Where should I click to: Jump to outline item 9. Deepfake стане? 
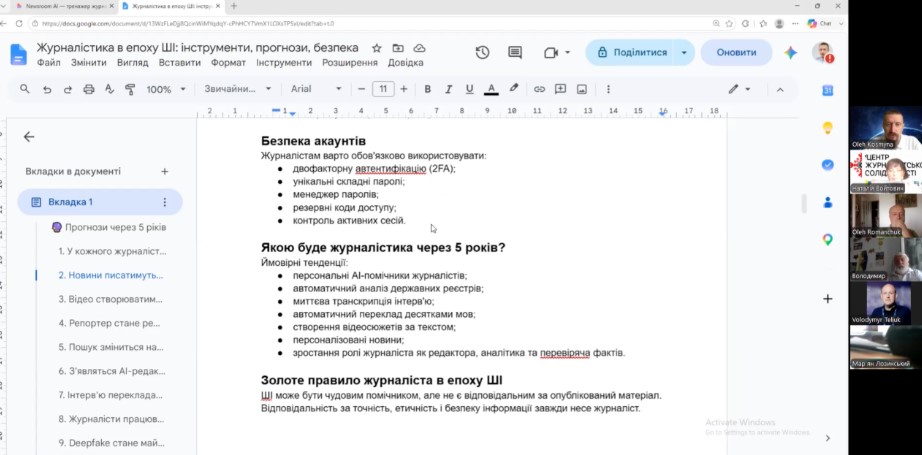click(x=112, y=443)
